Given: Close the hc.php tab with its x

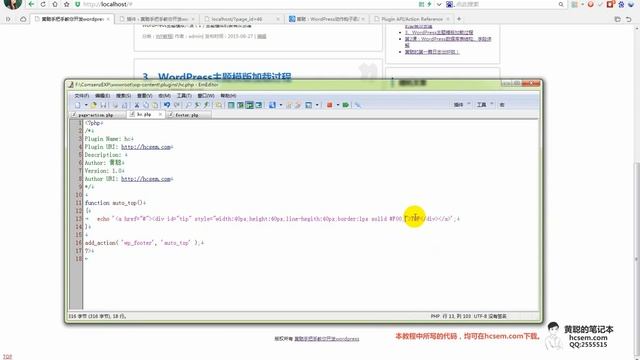Looking at the screenshot, I should (x=160, y=115).
